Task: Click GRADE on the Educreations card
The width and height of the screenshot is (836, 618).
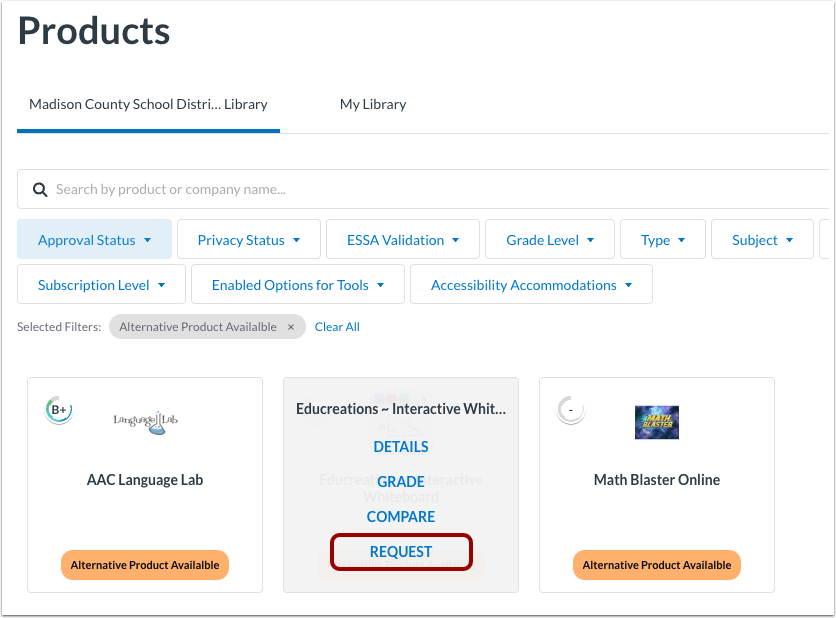Action: click(401, 481)
